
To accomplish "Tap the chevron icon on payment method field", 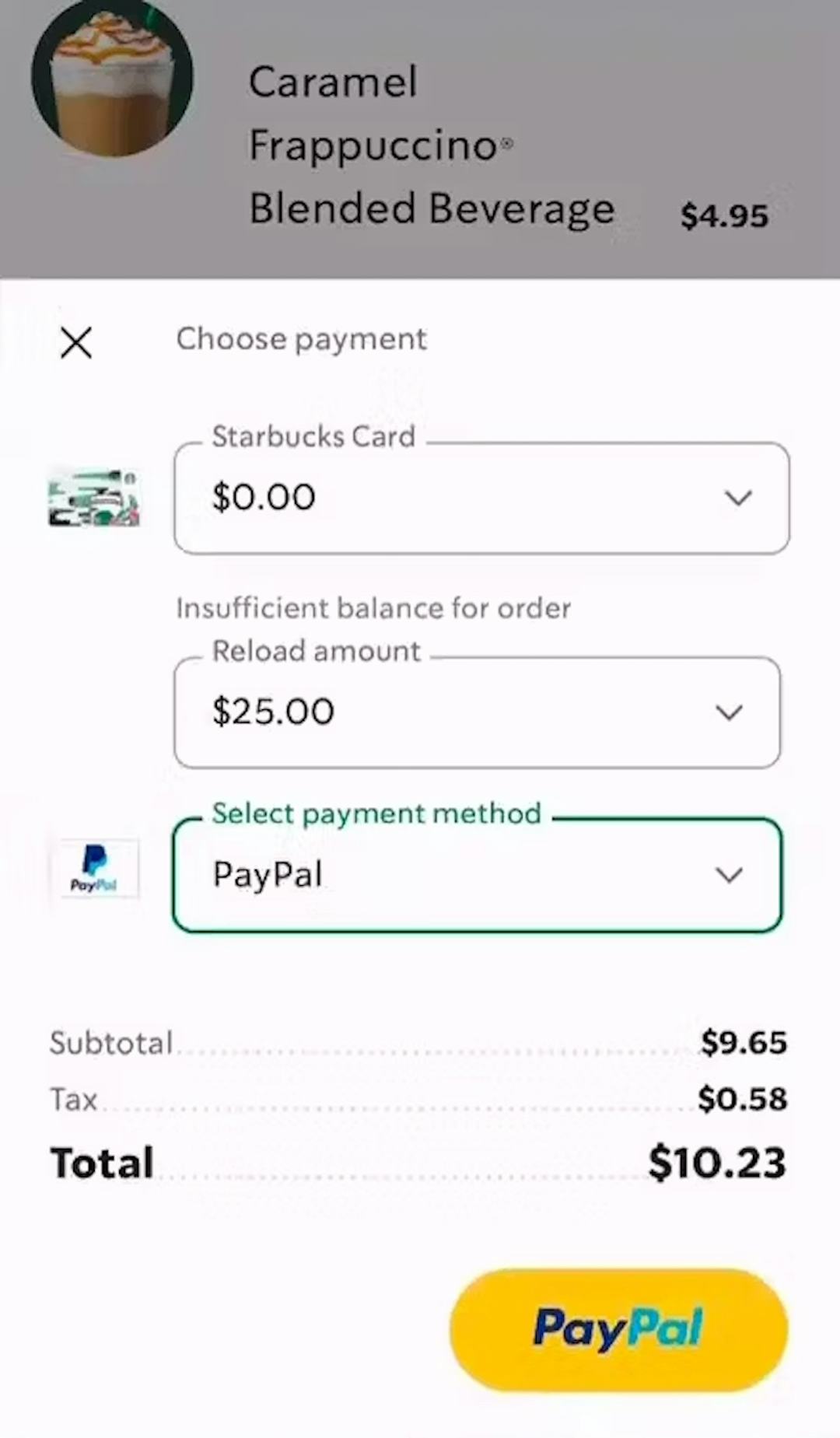I will [x=730, y=874].
